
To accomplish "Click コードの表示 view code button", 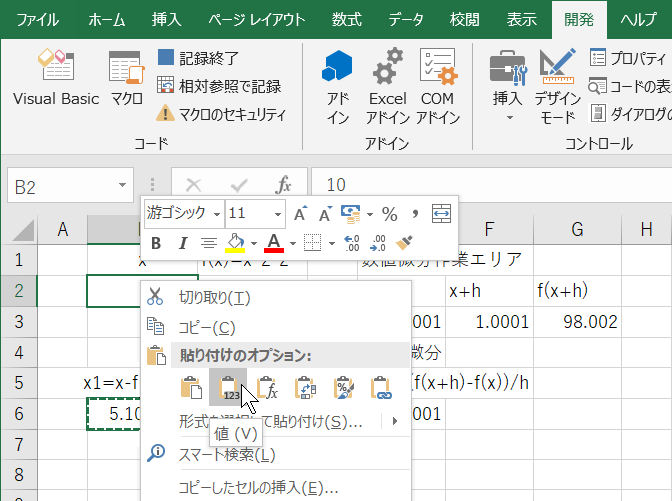I will click(630, 86).
